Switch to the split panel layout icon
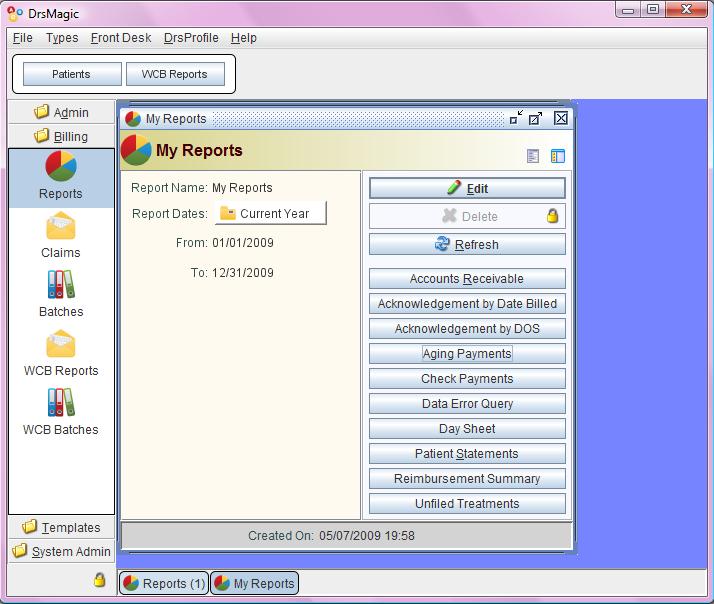714x604 pixels. [558, 156]
